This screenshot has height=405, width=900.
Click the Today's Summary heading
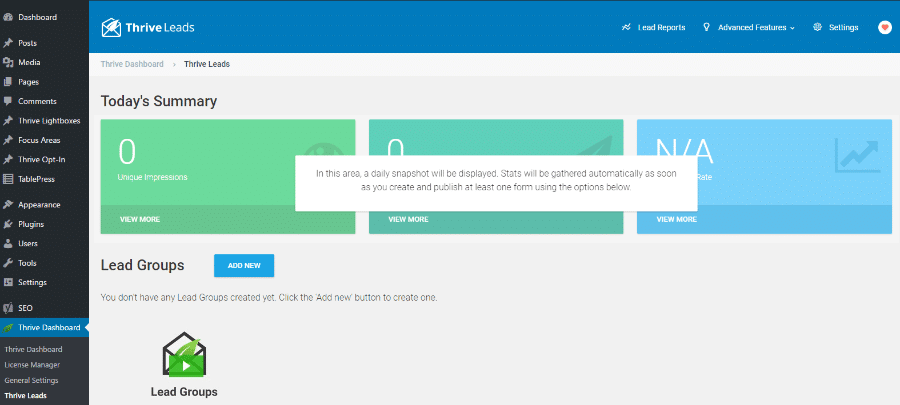(x=159, y=102)
